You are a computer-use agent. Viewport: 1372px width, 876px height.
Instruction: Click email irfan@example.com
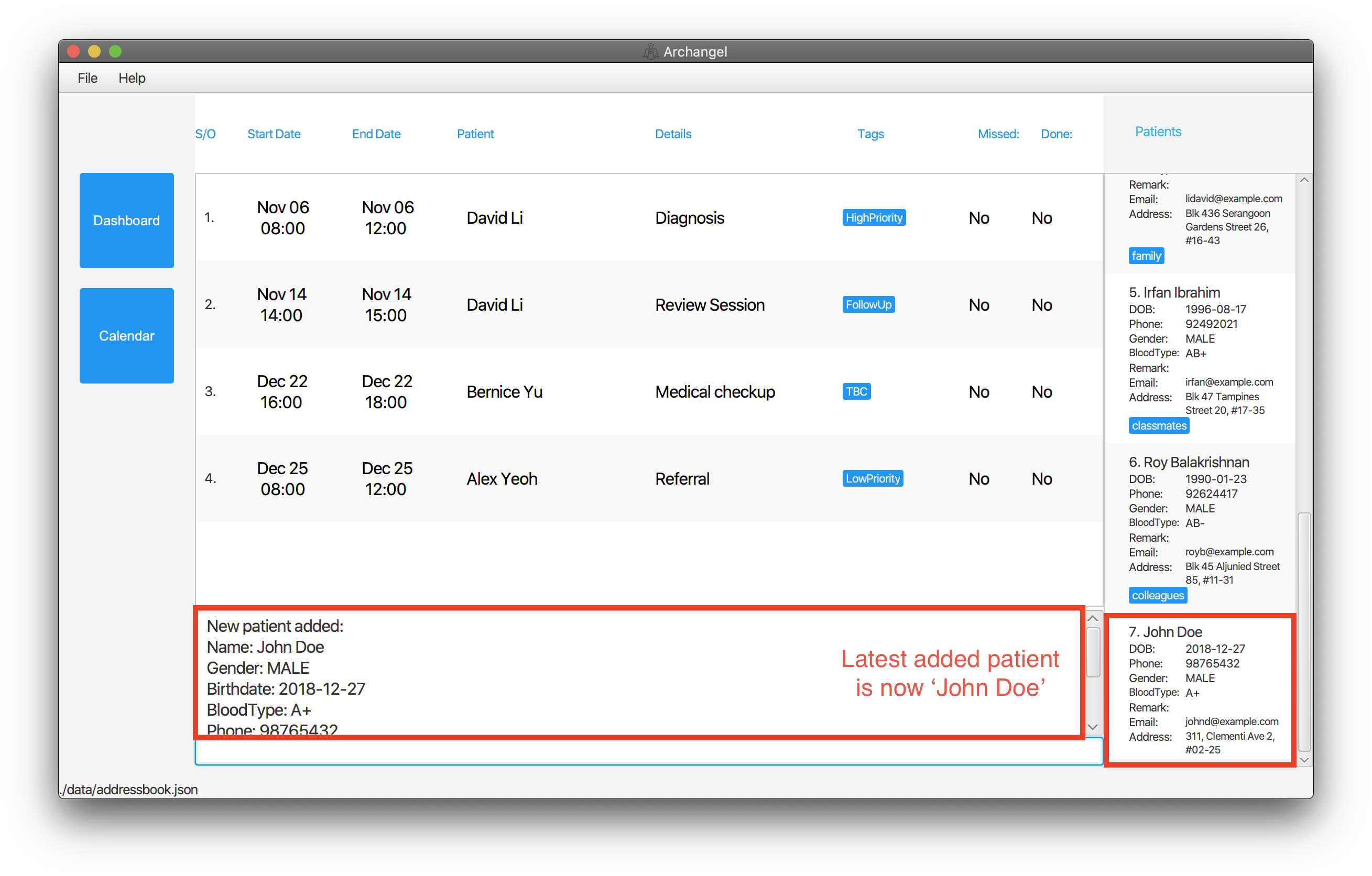tap(1229, 382)
